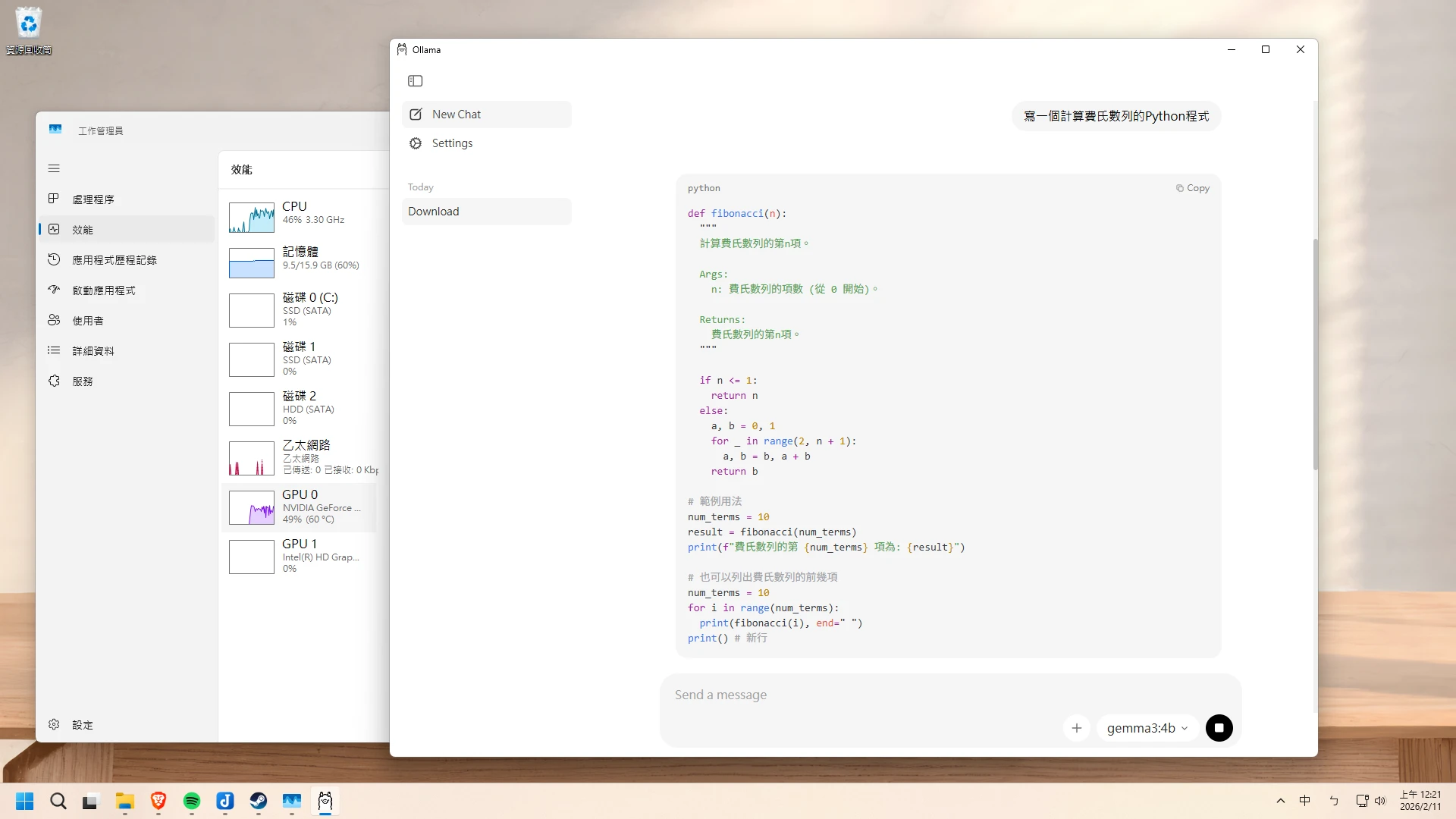Screen dimensions: 1456x819
Task: Switch to 處理程序 tab in Task Manager
Action: pos(93,199)
